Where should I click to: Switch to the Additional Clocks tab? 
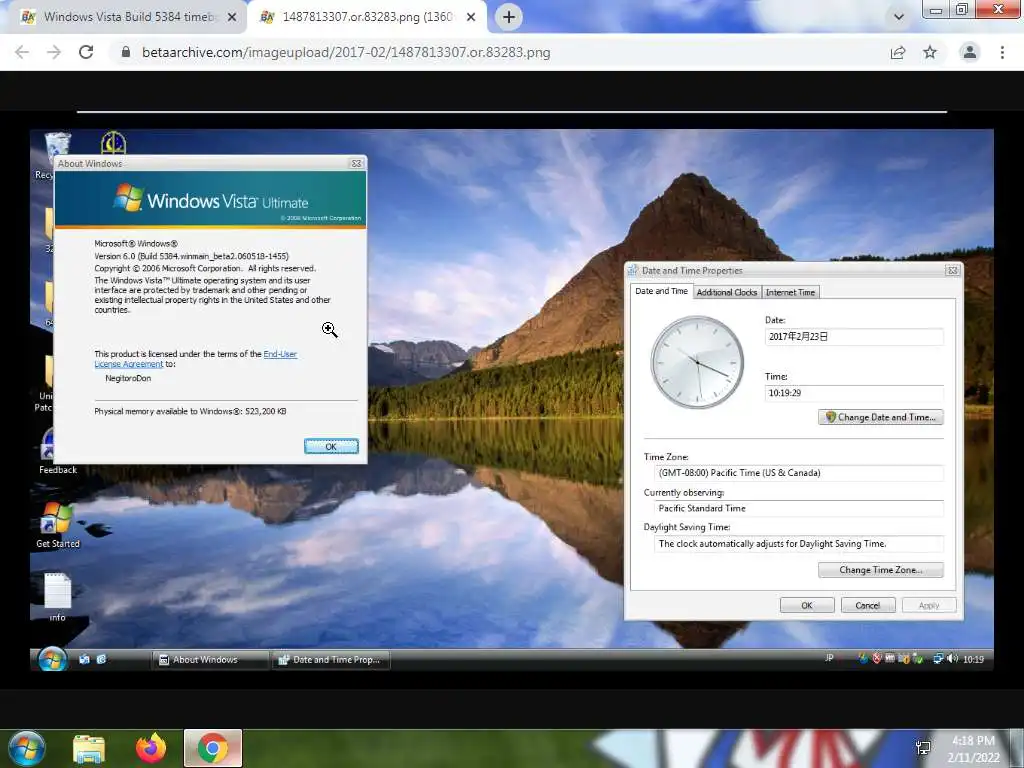click(x=726, y=293)
